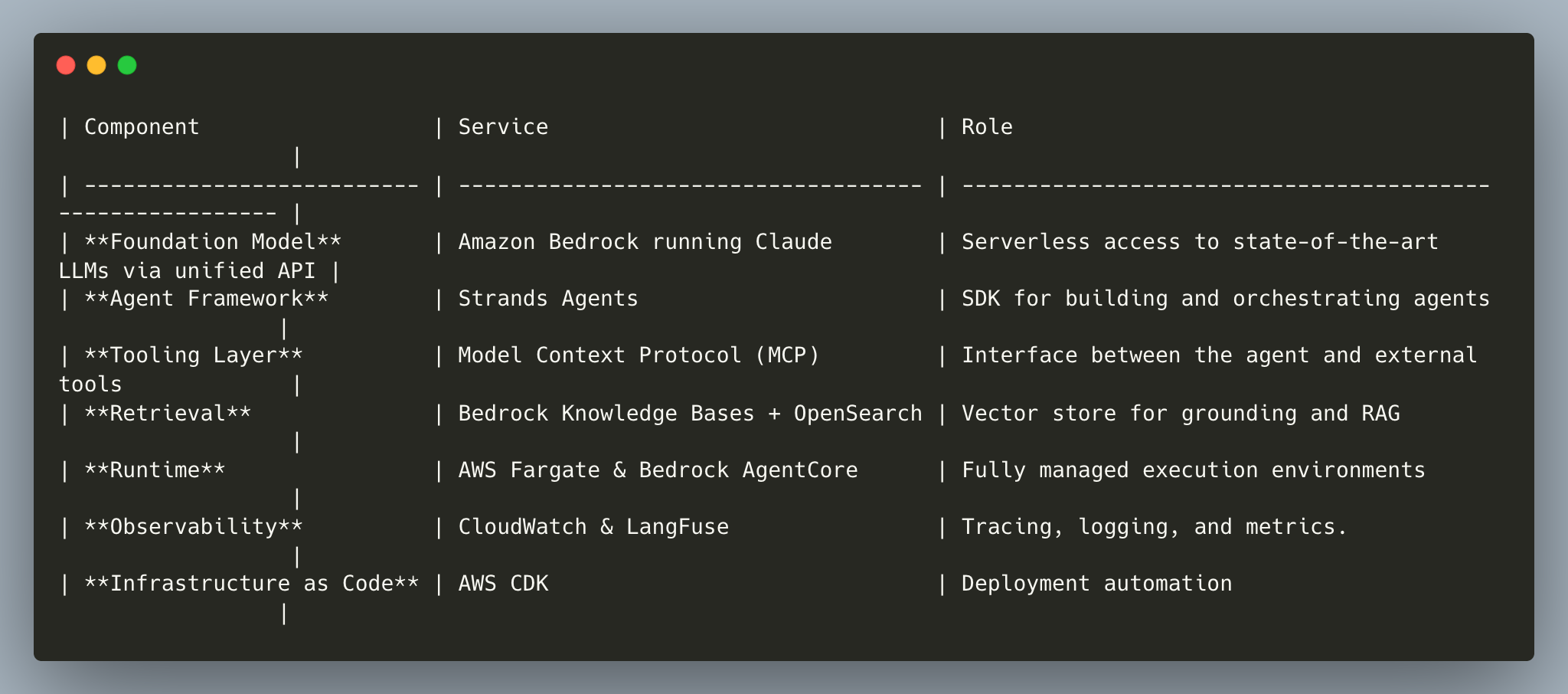Click the green maximize window button
Screen dimensions: 1568x694
pyautogui.click(x=127, y=66)
